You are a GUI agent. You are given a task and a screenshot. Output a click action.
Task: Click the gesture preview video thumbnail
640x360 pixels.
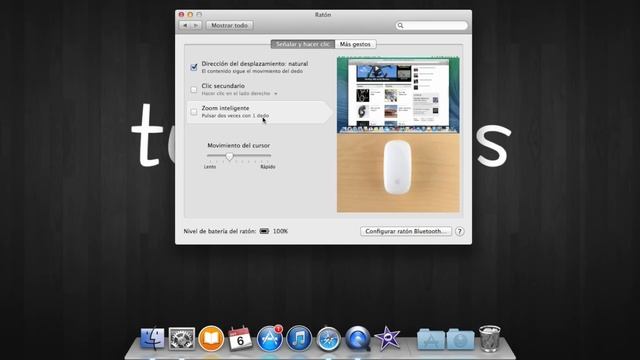398,95
